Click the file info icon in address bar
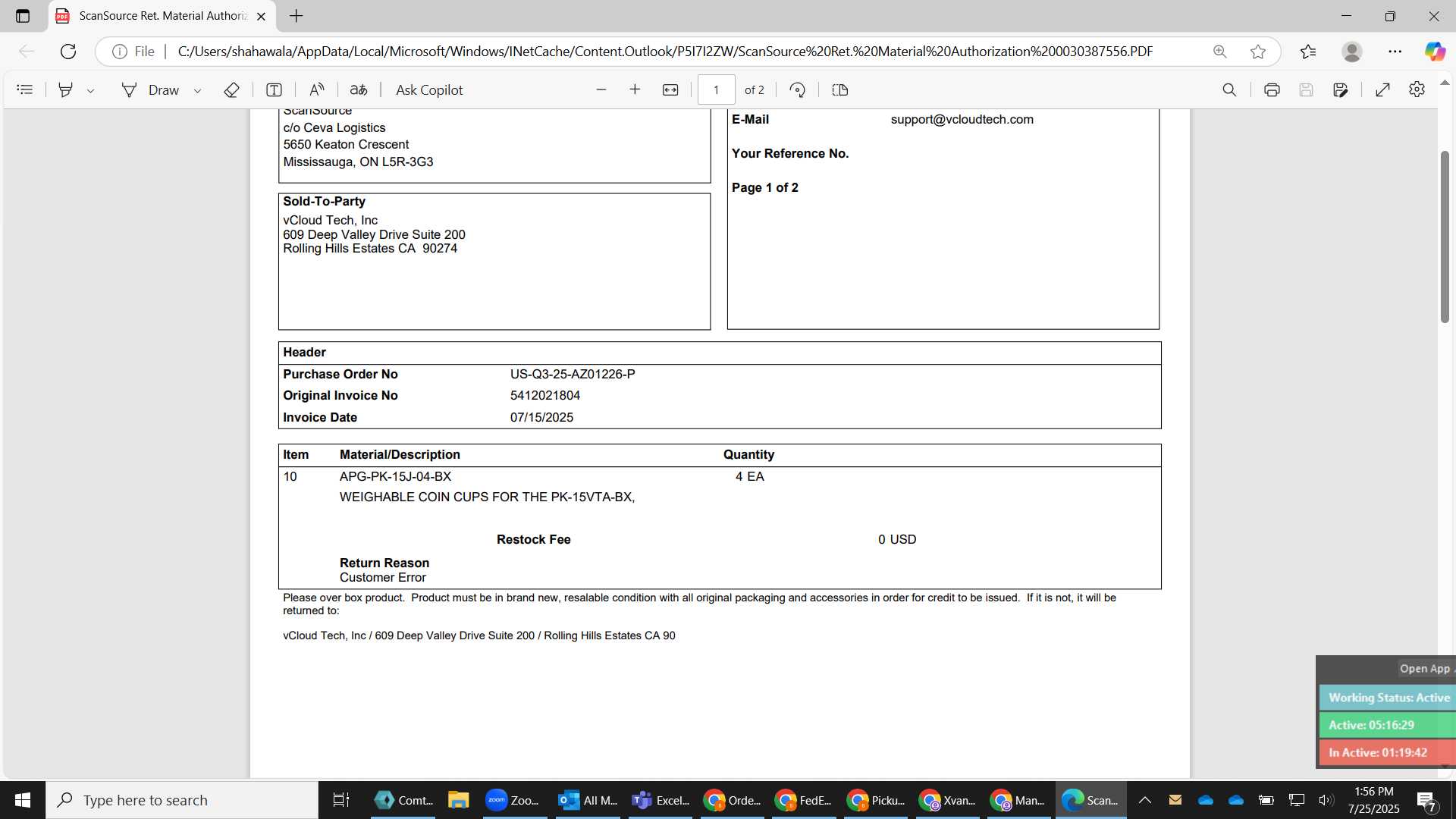Viewport: 1456px width, 819px height. (x=119, y=52)
